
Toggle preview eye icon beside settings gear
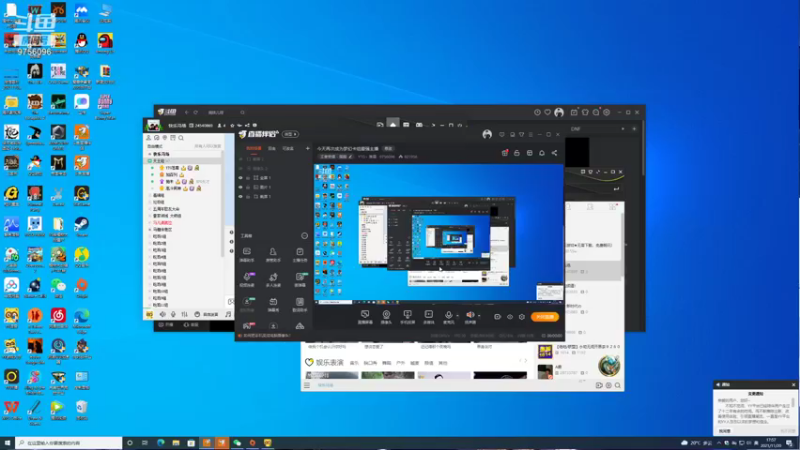point(510,317)
